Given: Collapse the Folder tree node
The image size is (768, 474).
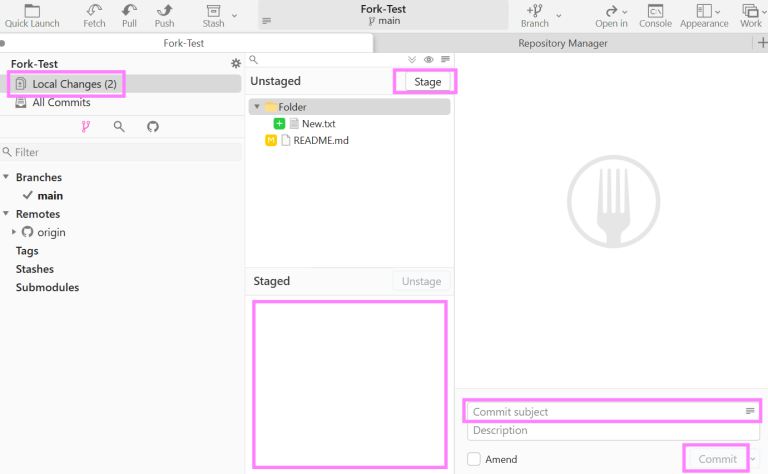Looking at the screenshot, I should 257,106.
